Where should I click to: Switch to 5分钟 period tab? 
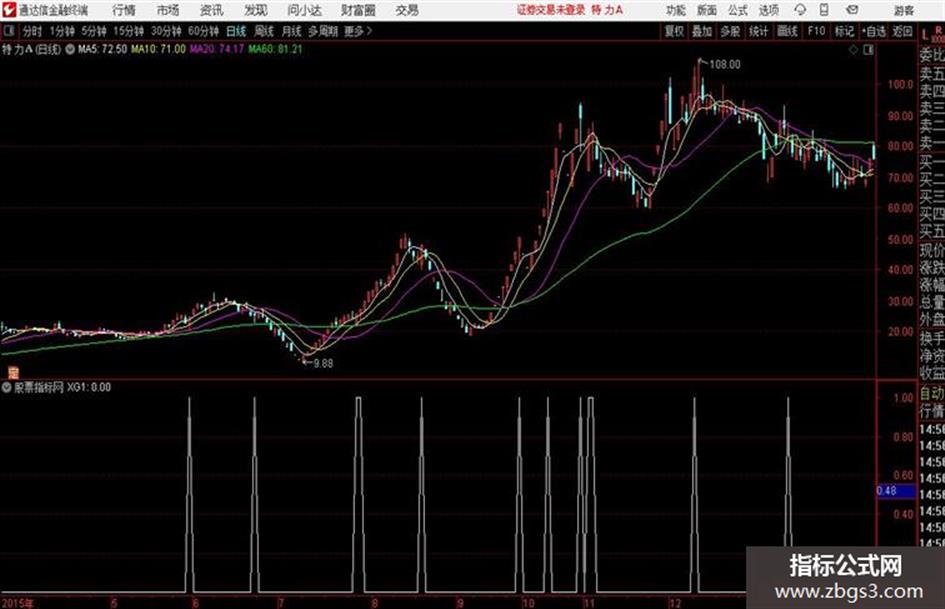[94, 31]
